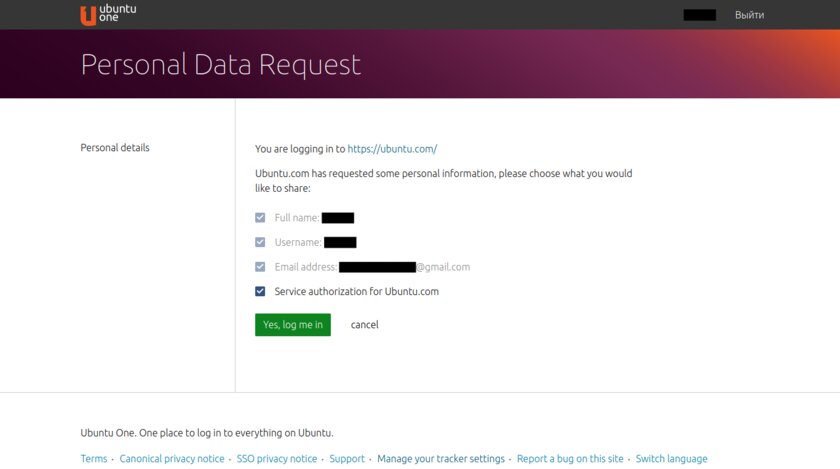Open the Terms footer link
The width and height of the screenshot is (840, 469).
(94, 459)
